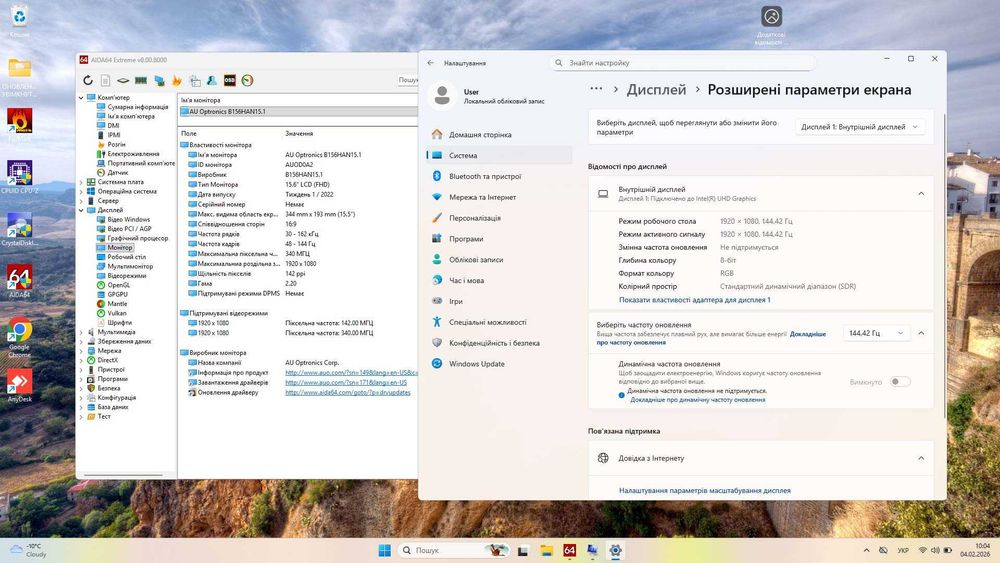Expand the Операційна система node in AIDA64
This screenshot has height=563, width=1000.
coord(81,191)
